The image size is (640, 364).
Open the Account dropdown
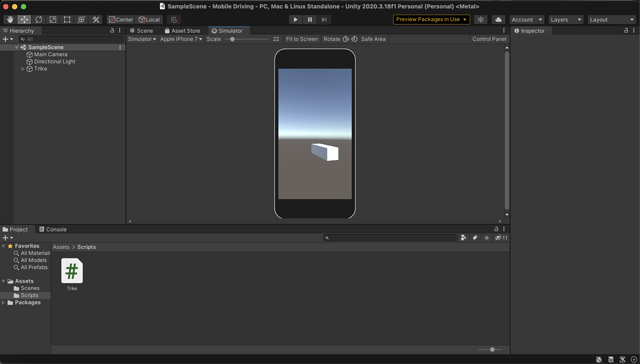(527, 20)
